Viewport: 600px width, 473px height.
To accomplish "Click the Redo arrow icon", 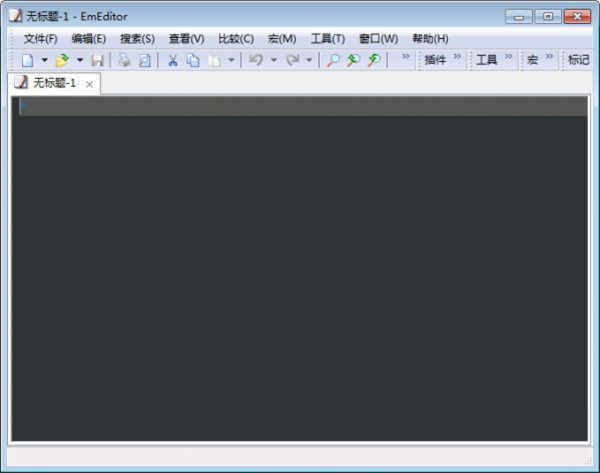I will point(293,60).
